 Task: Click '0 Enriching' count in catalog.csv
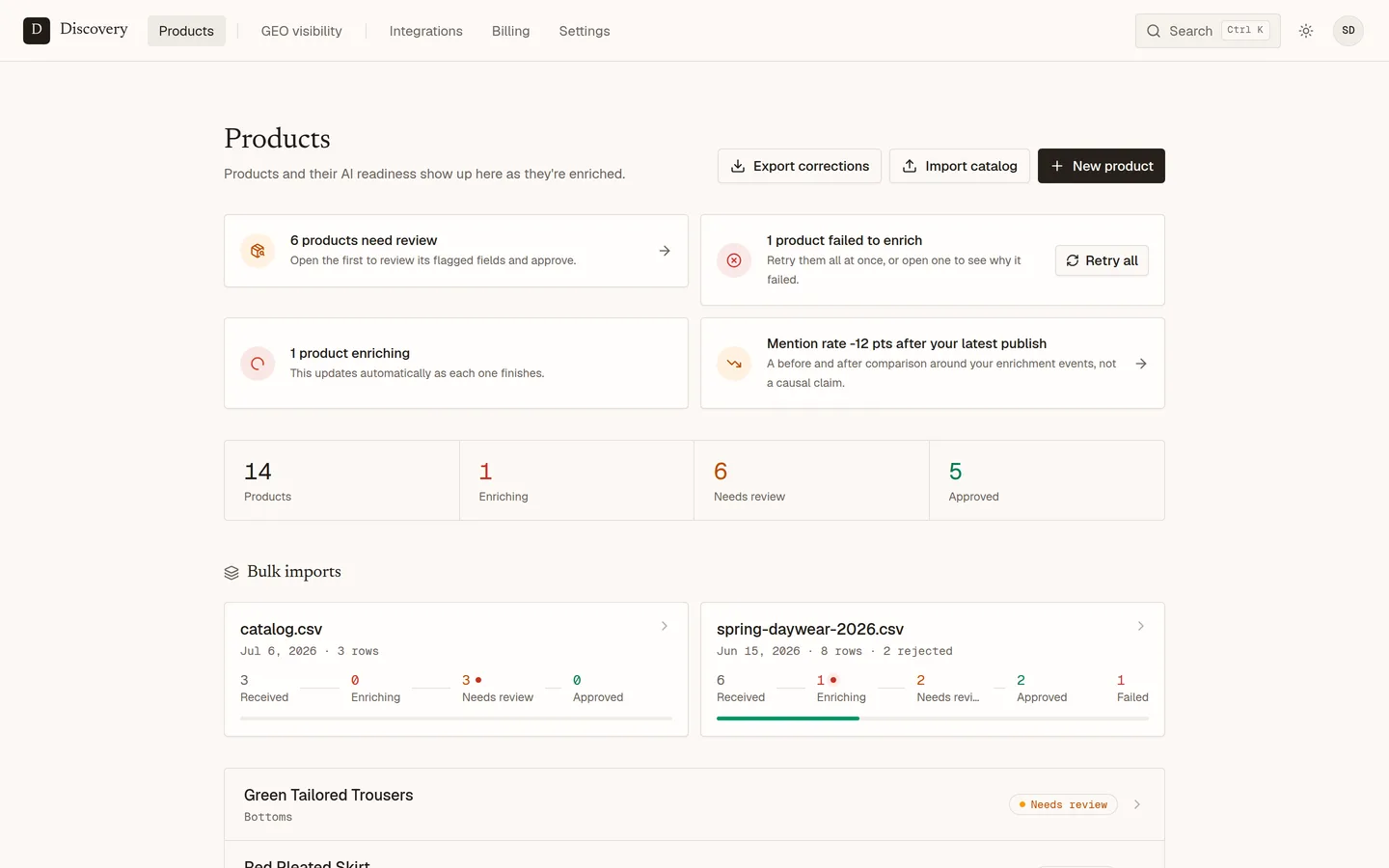(375, 689)
